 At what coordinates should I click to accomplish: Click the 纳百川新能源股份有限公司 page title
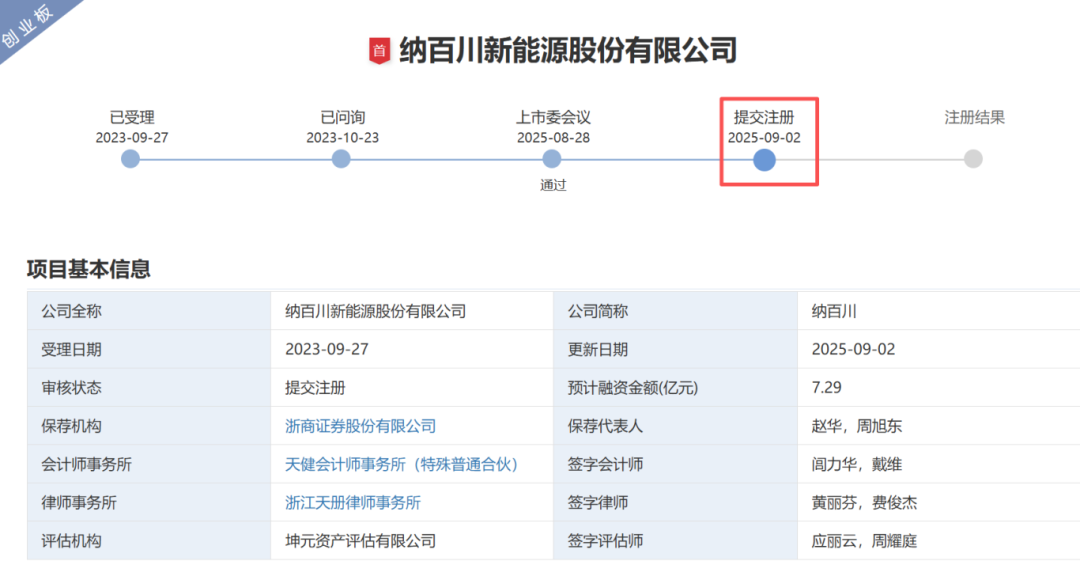[x=567, y=50]
